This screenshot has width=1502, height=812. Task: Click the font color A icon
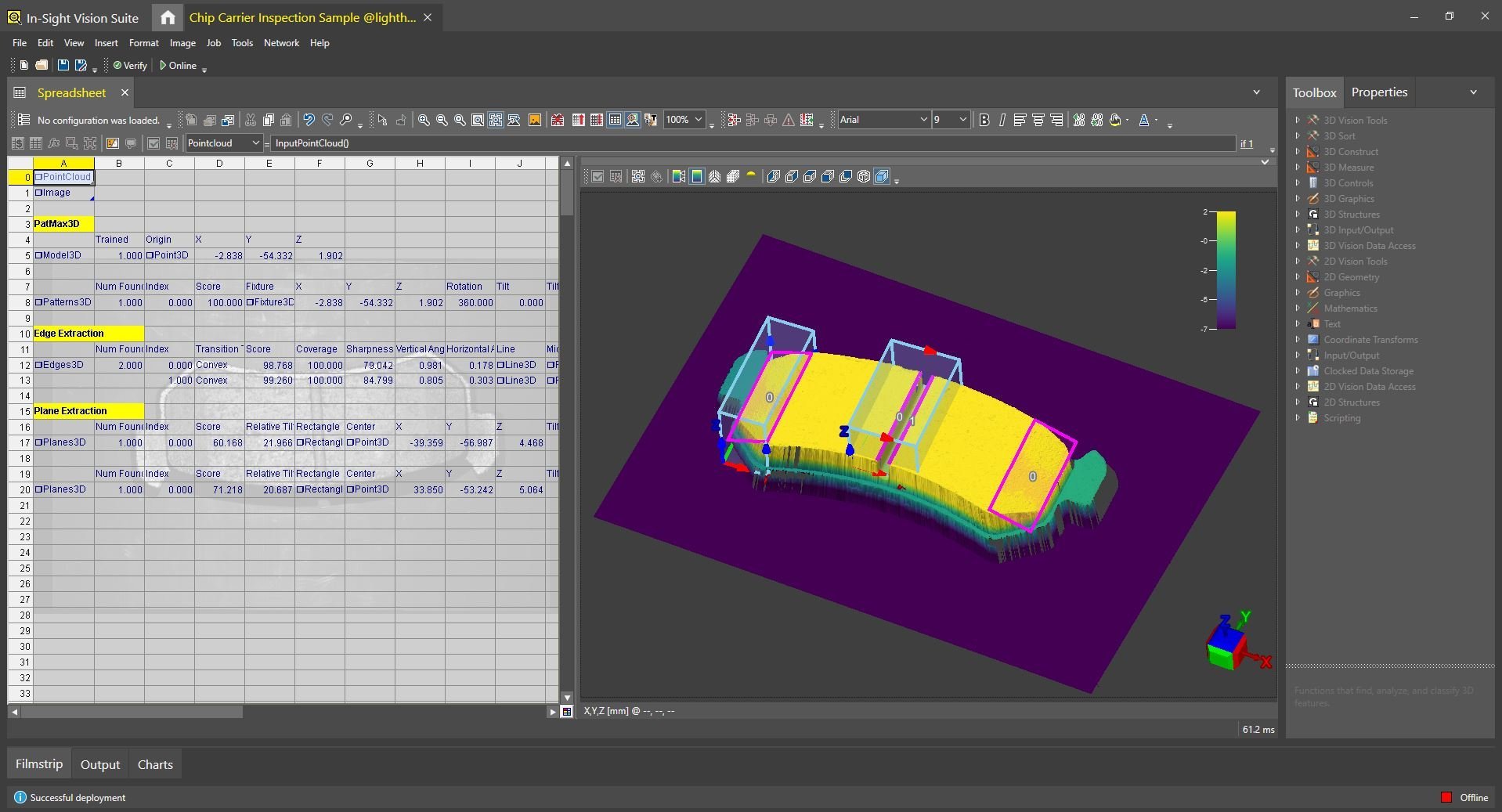coord(1144,120)
